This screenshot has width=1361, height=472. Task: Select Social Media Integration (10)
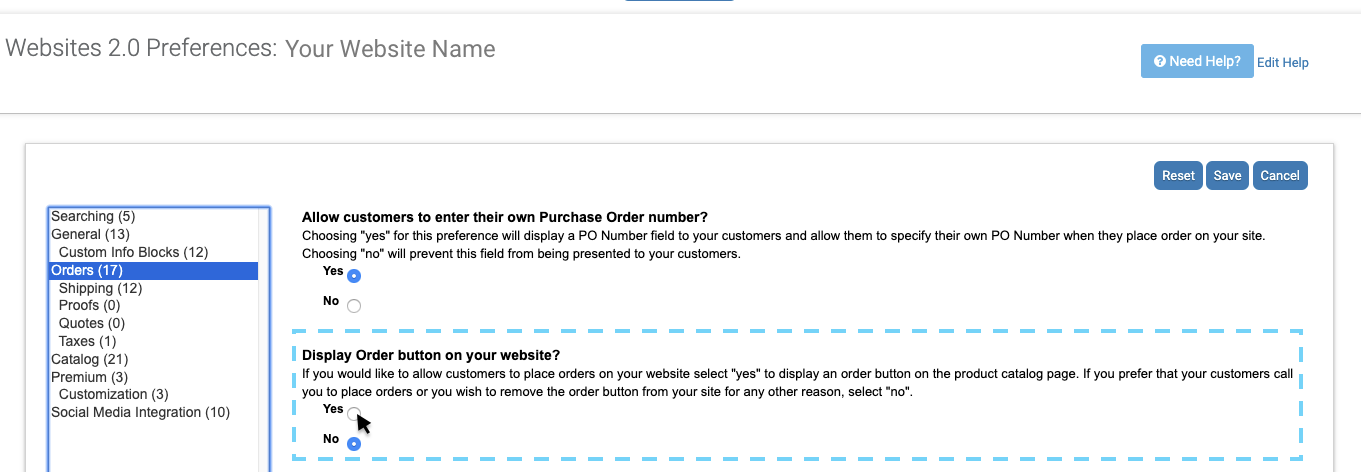click(141, 412)
